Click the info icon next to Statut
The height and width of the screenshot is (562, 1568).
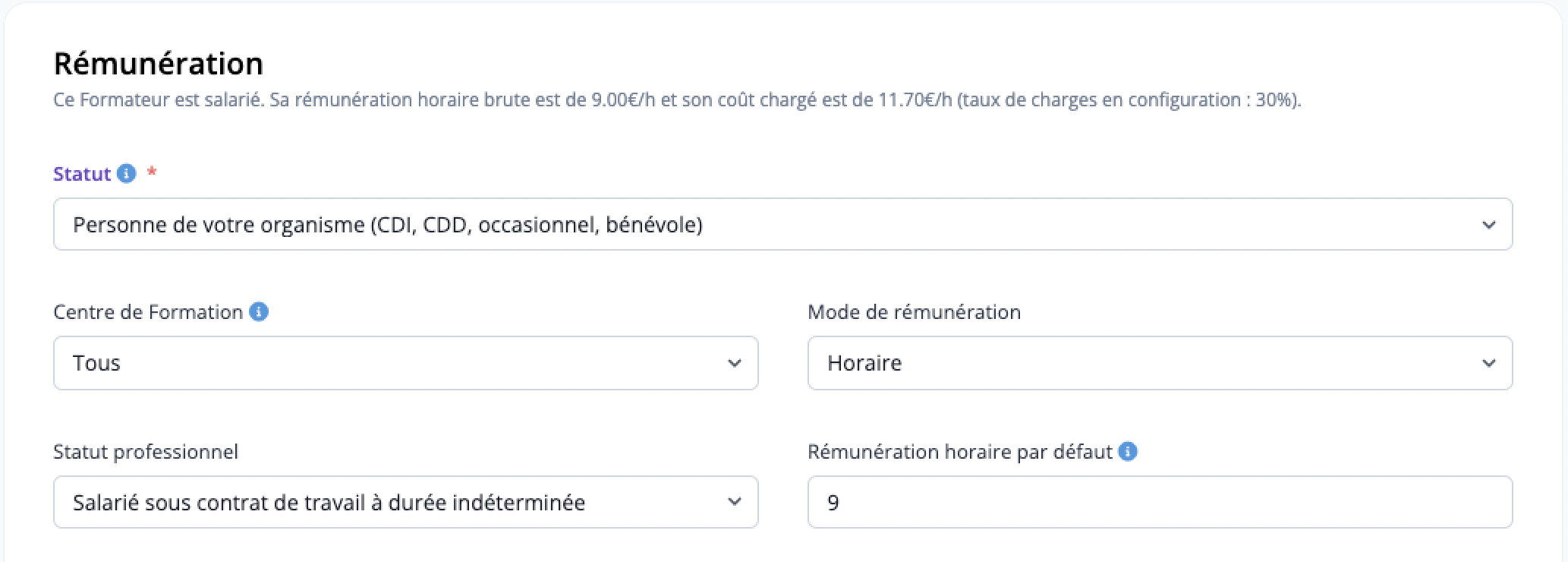point(127,174)
